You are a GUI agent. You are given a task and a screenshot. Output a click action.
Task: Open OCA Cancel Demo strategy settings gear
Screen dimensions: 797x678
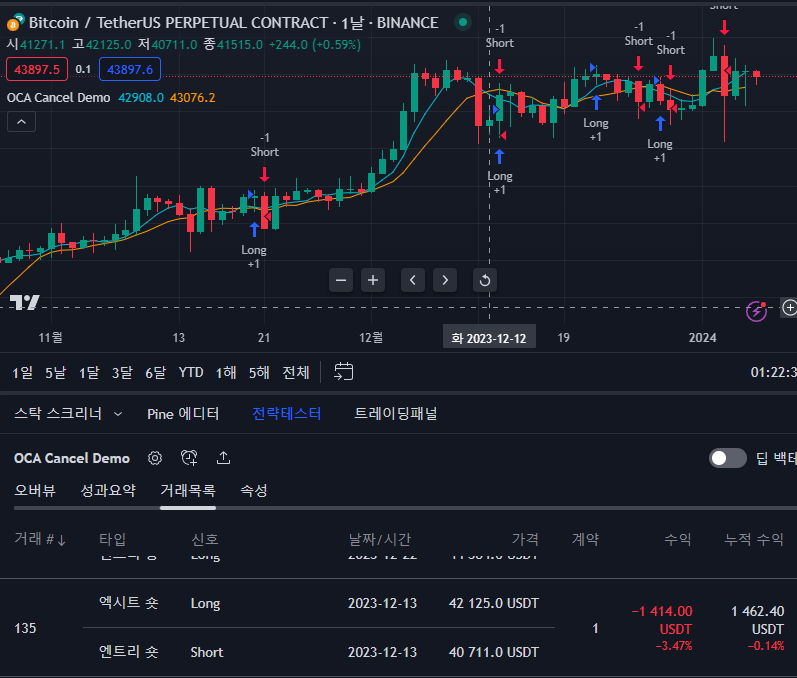(155, 458)
